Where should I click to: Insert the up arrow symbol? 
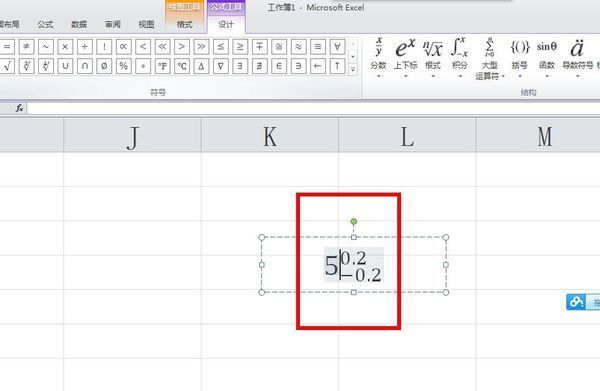[337, 66]
